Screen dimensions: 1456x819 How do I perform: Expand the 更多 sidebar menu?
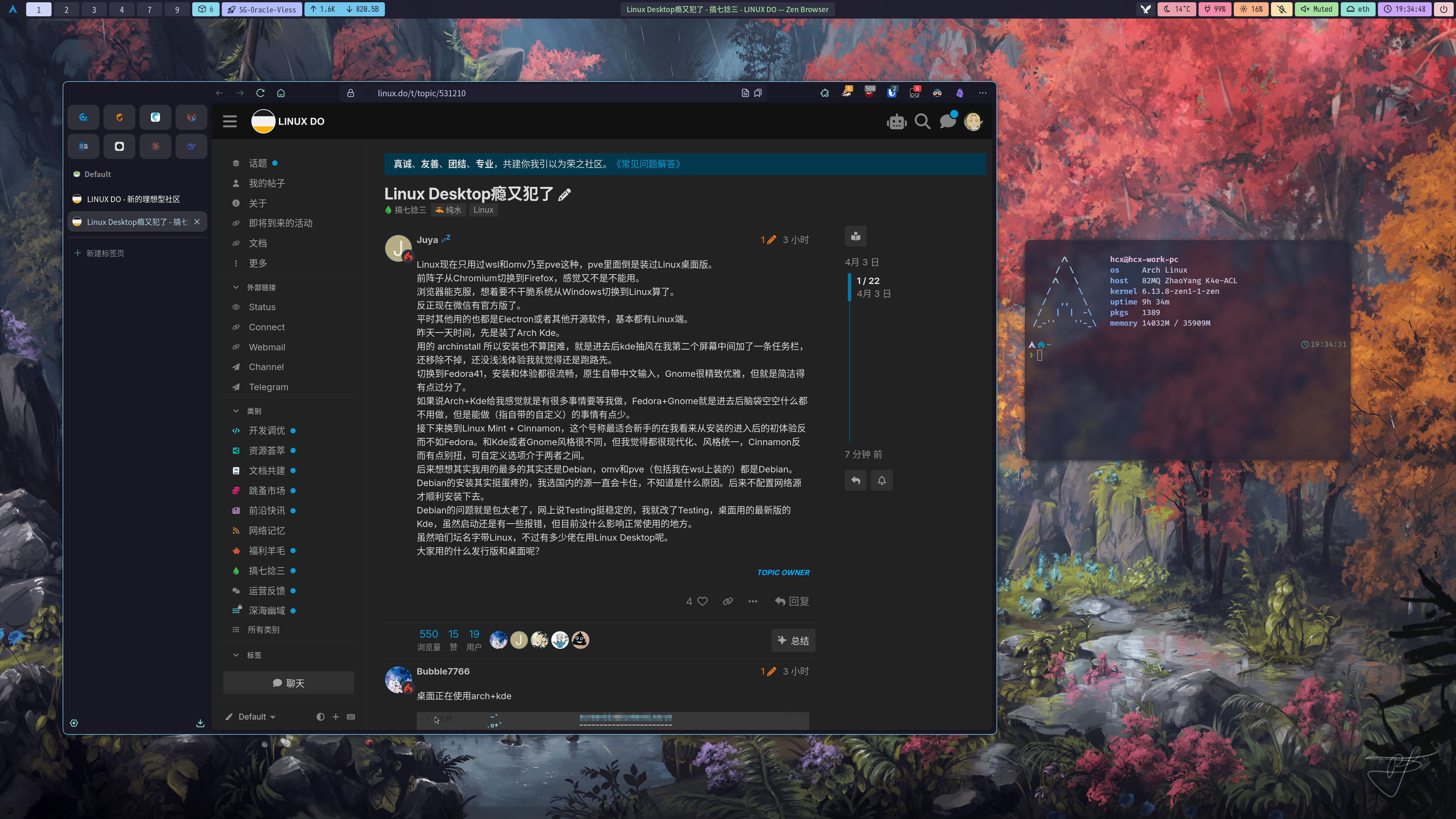(258, 264)
